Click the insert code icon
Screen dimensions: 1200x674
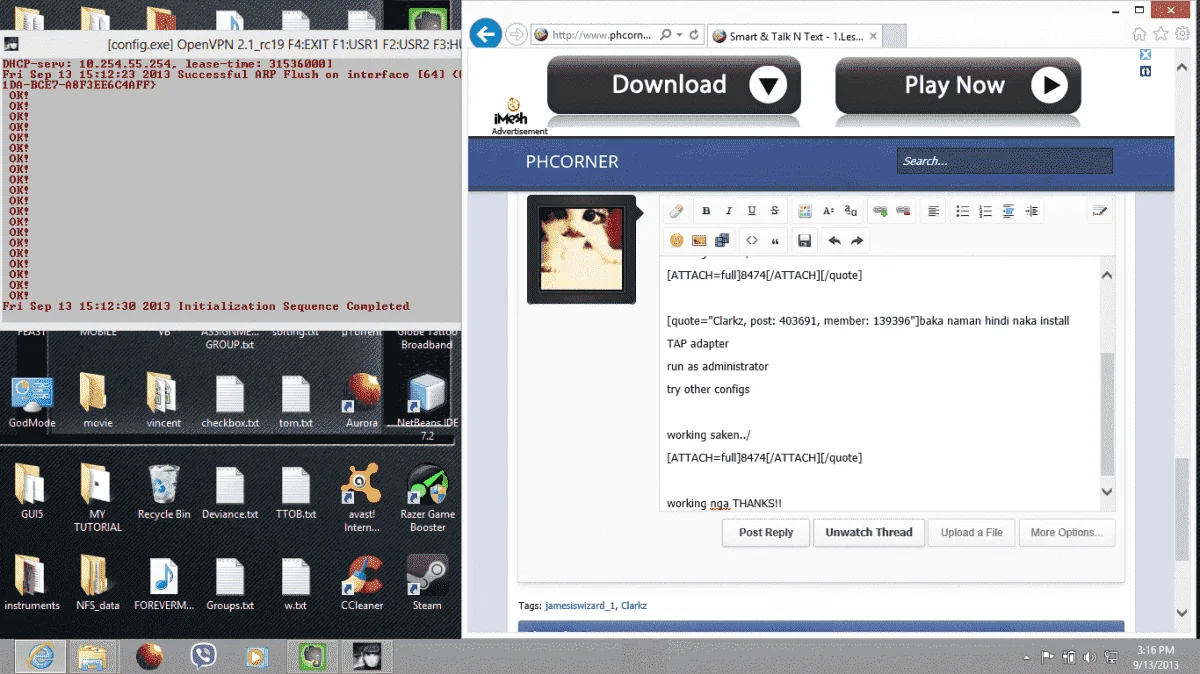[752, 241]
